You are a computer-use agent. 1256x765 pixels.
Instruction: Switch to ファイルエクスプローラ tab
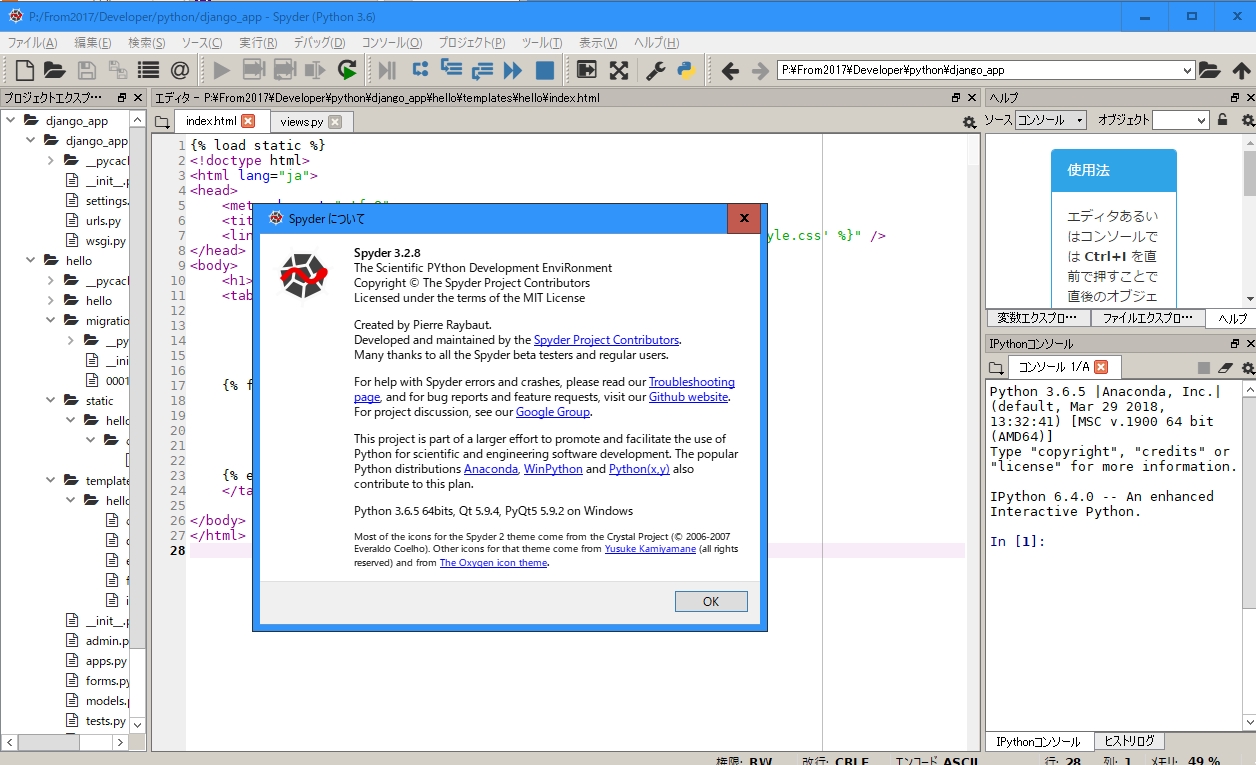[1147, 318]
